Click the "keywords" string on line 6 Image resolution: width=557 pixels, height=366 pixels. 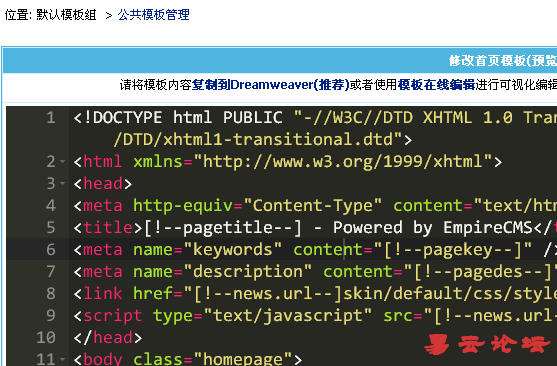point(233,250)
